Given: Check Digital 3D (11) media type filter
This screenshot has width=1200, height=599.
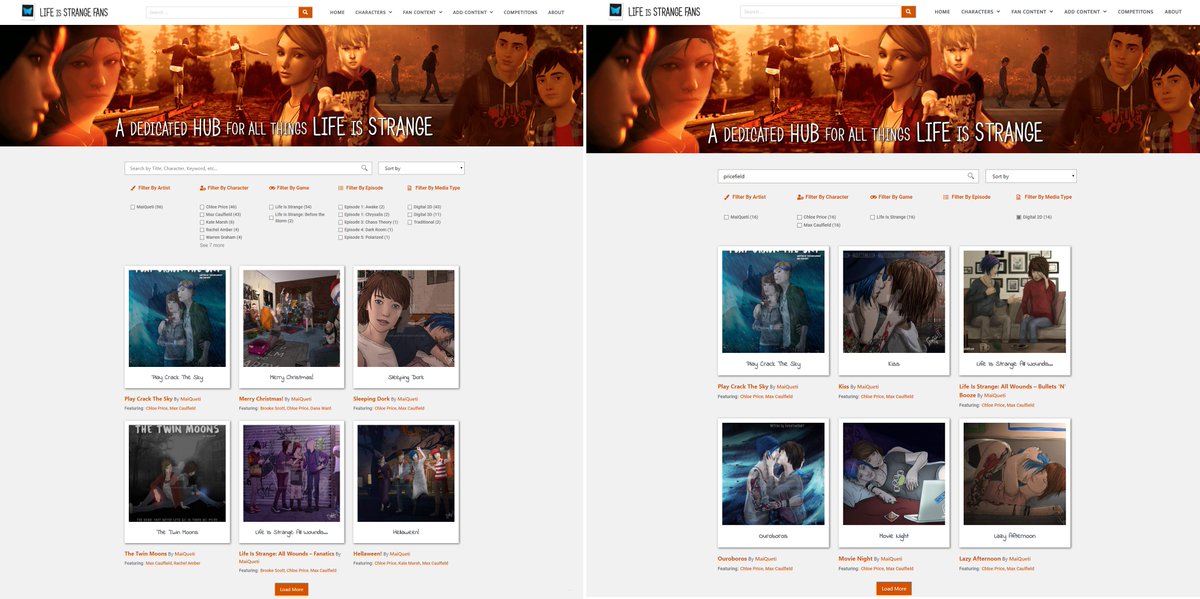Looking at the screenshot, I should coord(410,214).
